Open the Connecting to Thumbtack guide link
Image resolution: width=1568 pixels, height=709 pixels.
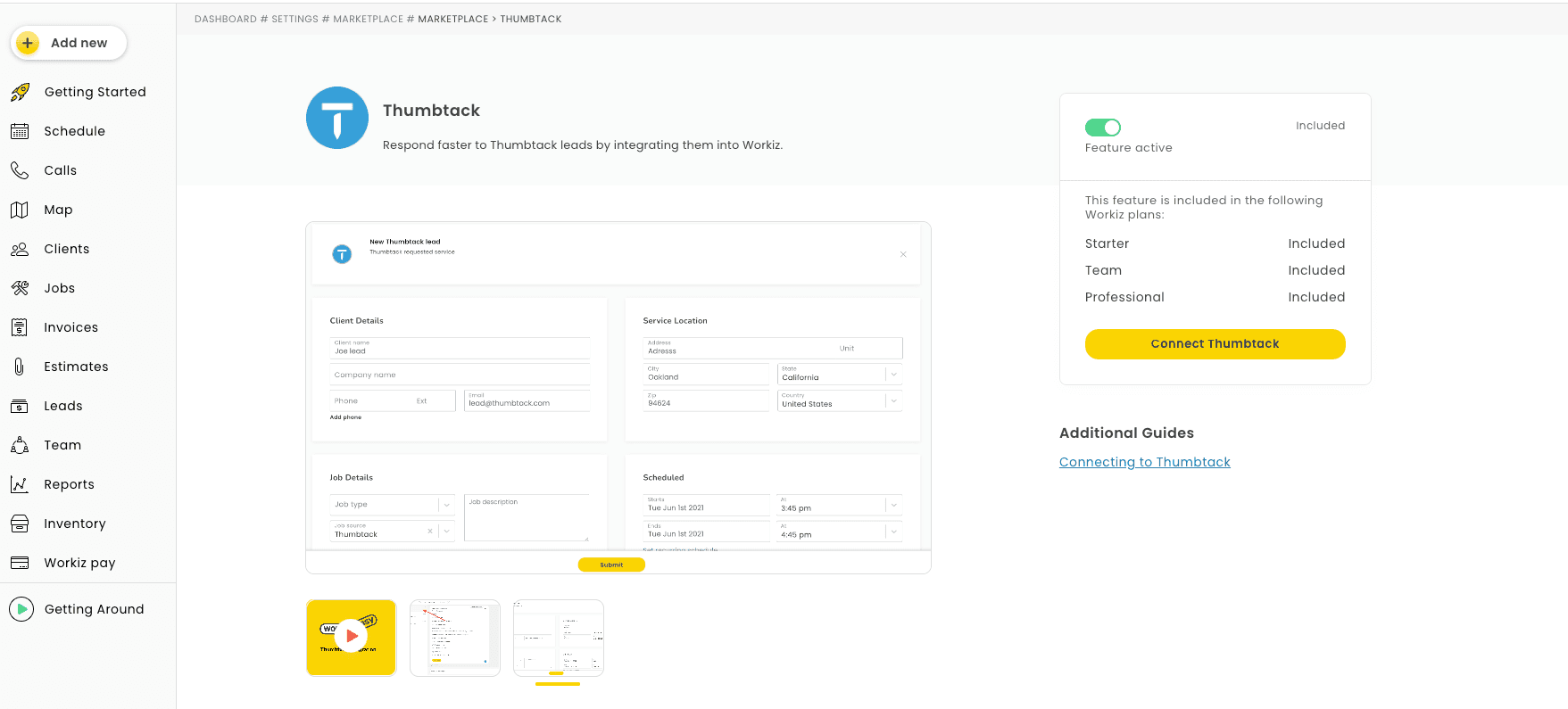pyautogui.click(x=1144, y=462)
